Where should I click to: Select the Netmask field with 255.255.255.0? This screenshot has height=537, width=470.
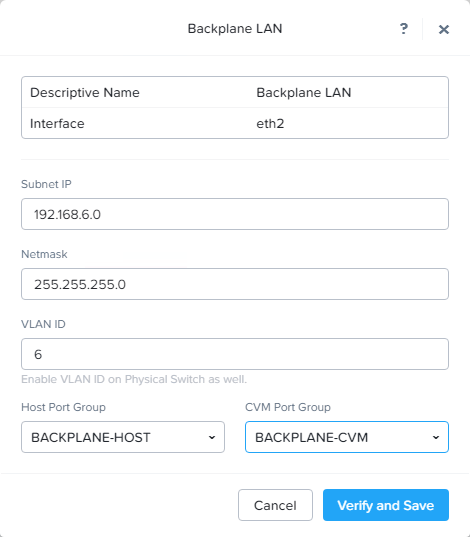click(x=235, y=284)
